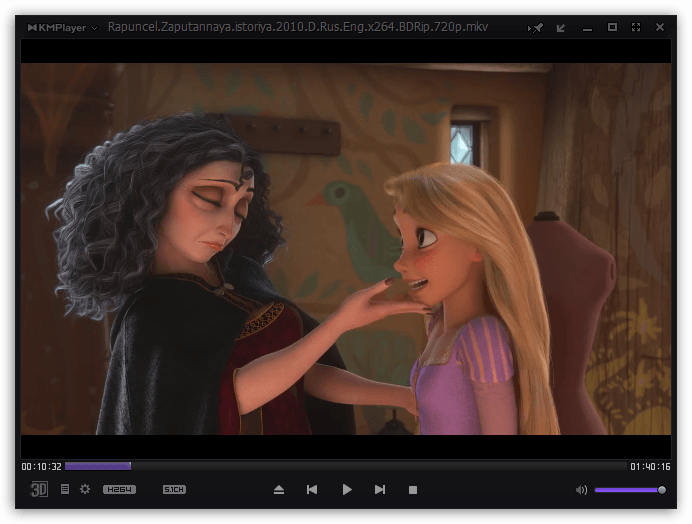Viewport: 692px width, 524px height.
Task: Click the elapsed time 00:10:32 display
Action: click(41, 467)
